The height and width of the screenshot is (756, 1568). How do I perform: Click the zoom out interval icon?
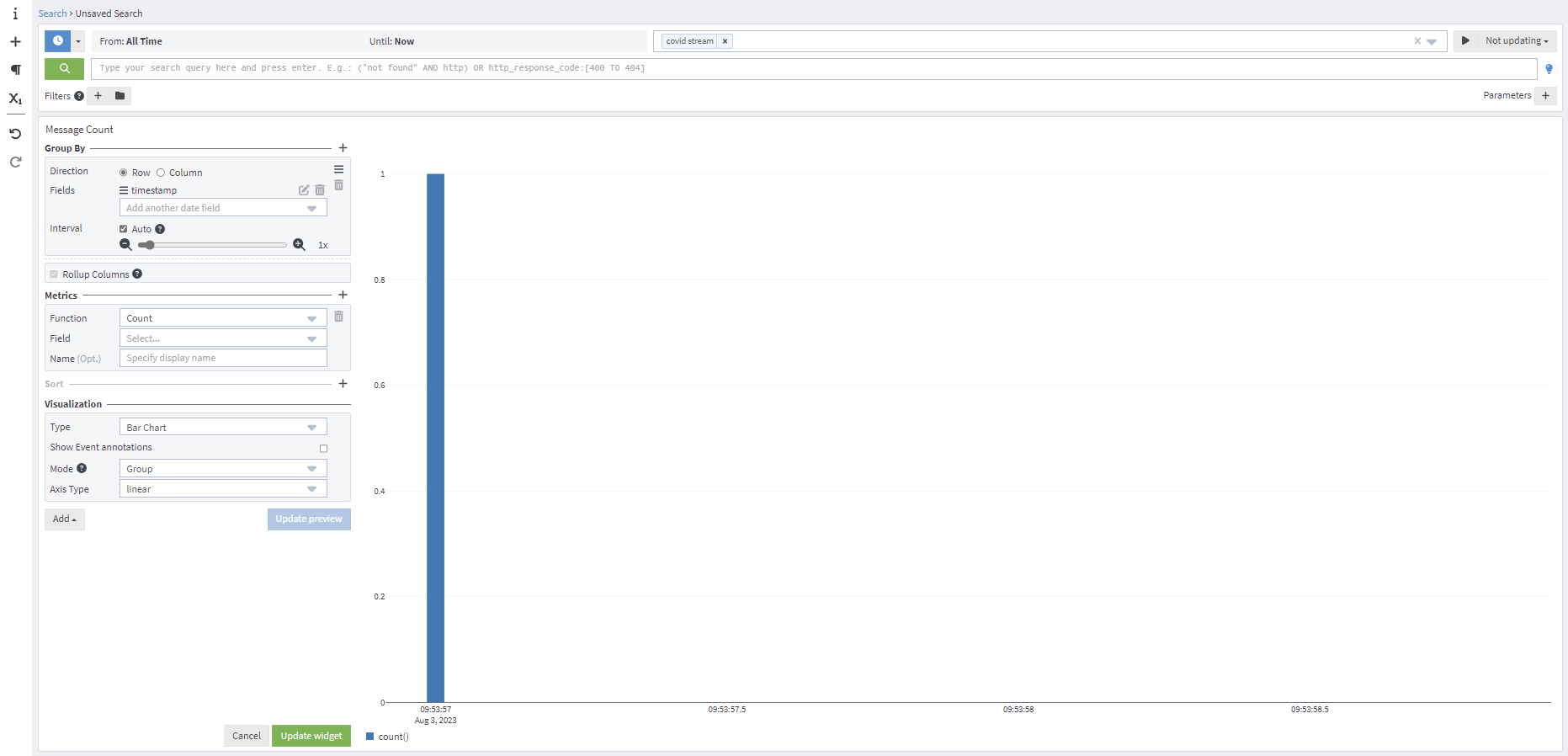coord(125,245)
